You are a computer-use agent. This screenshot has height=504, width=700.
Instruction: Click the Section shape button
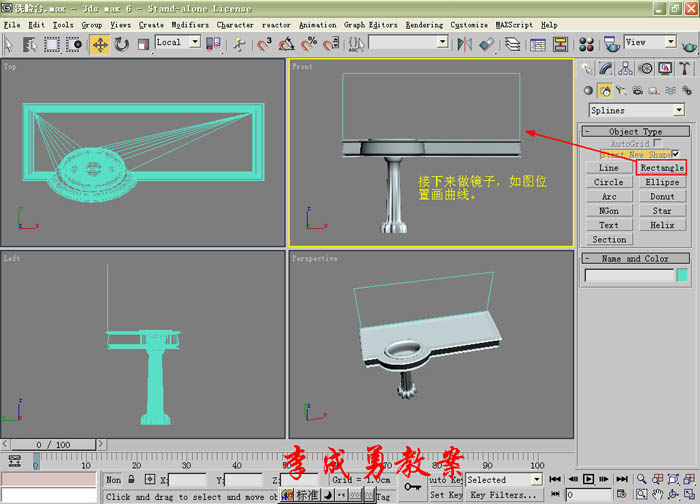[609, 239]
